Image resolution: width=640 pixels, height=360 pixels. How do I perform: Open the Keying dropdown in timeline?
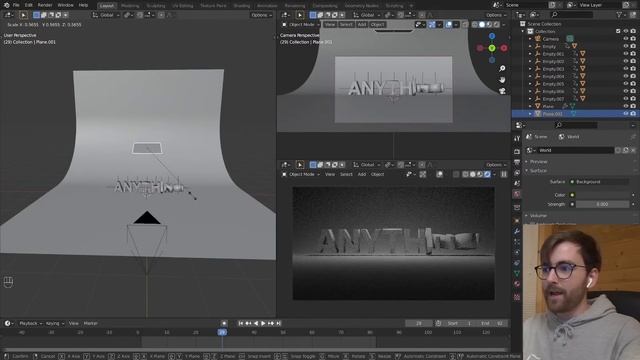[54, 323]
